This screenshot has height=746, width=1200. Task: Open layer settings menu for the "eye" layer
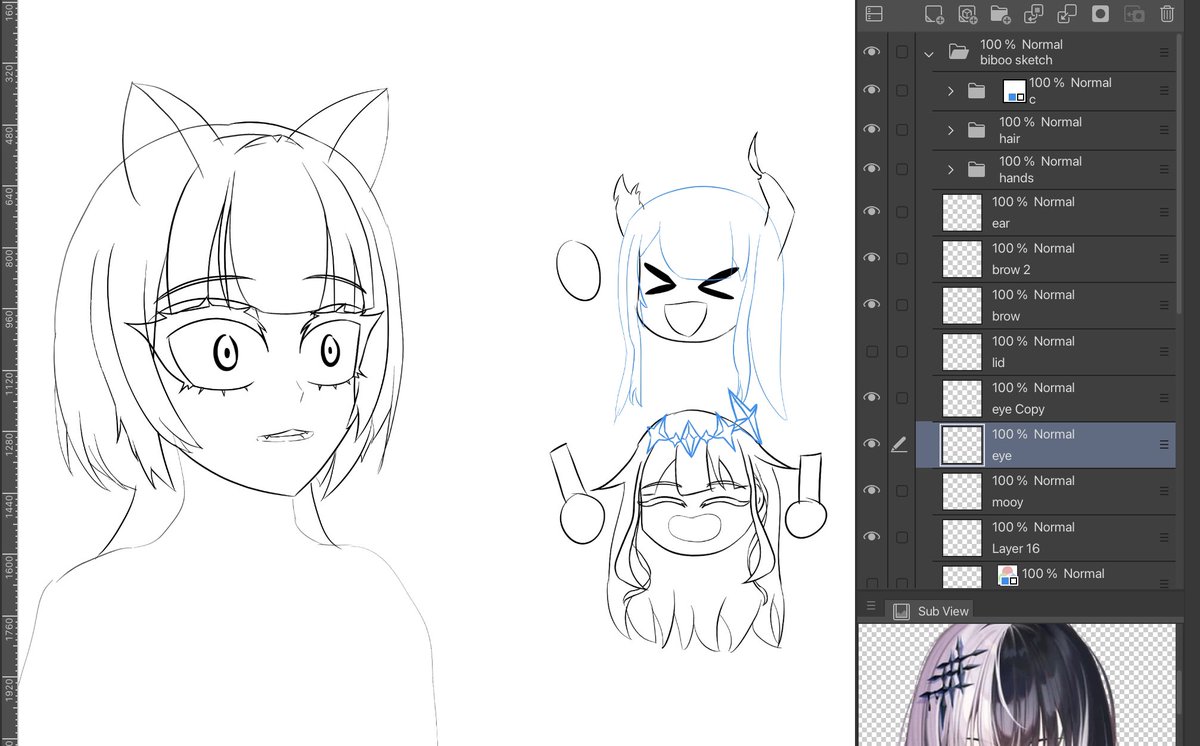1166,443
